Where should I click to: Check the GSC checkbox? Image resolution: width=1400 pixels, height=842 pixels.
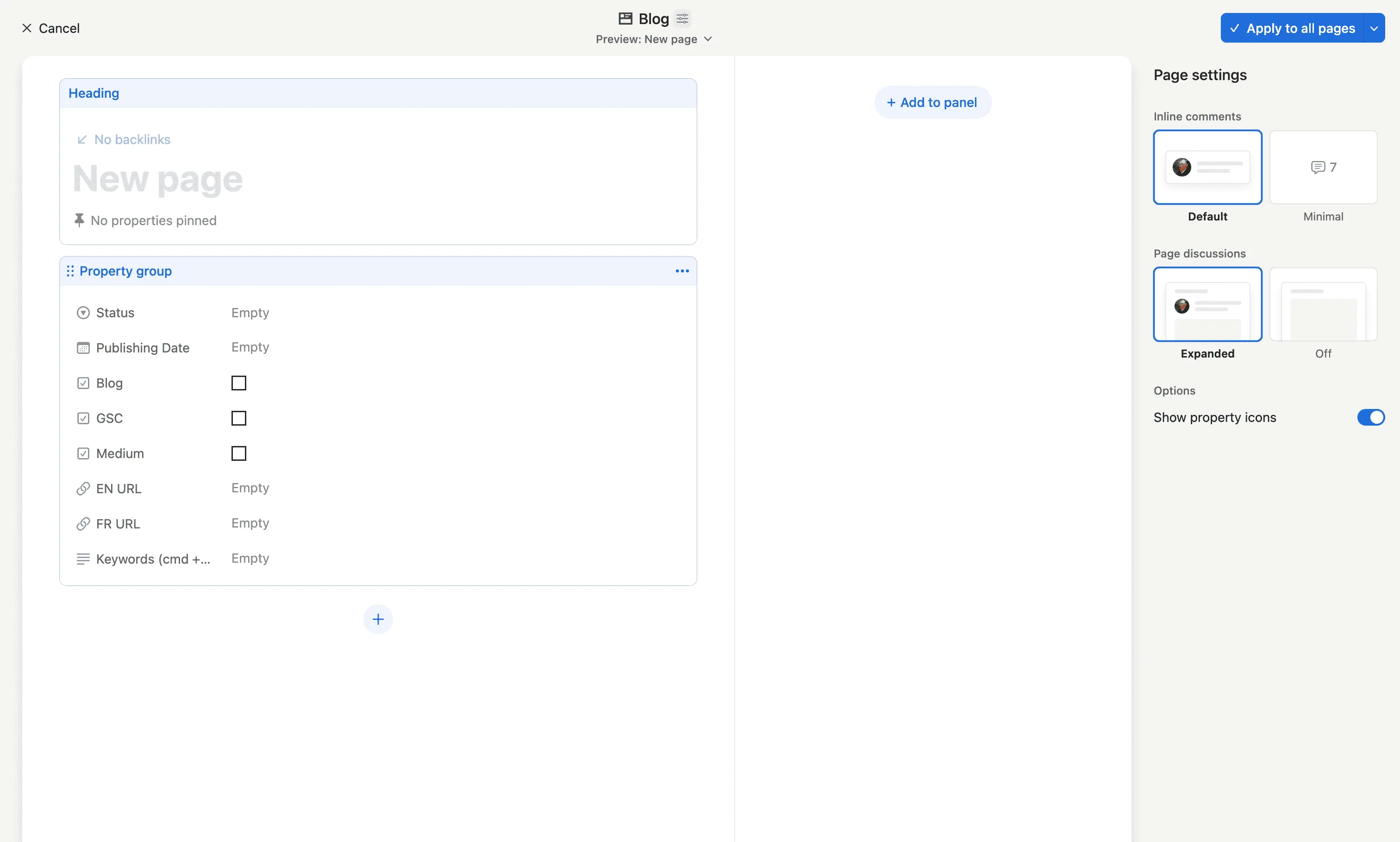(238, 418)
